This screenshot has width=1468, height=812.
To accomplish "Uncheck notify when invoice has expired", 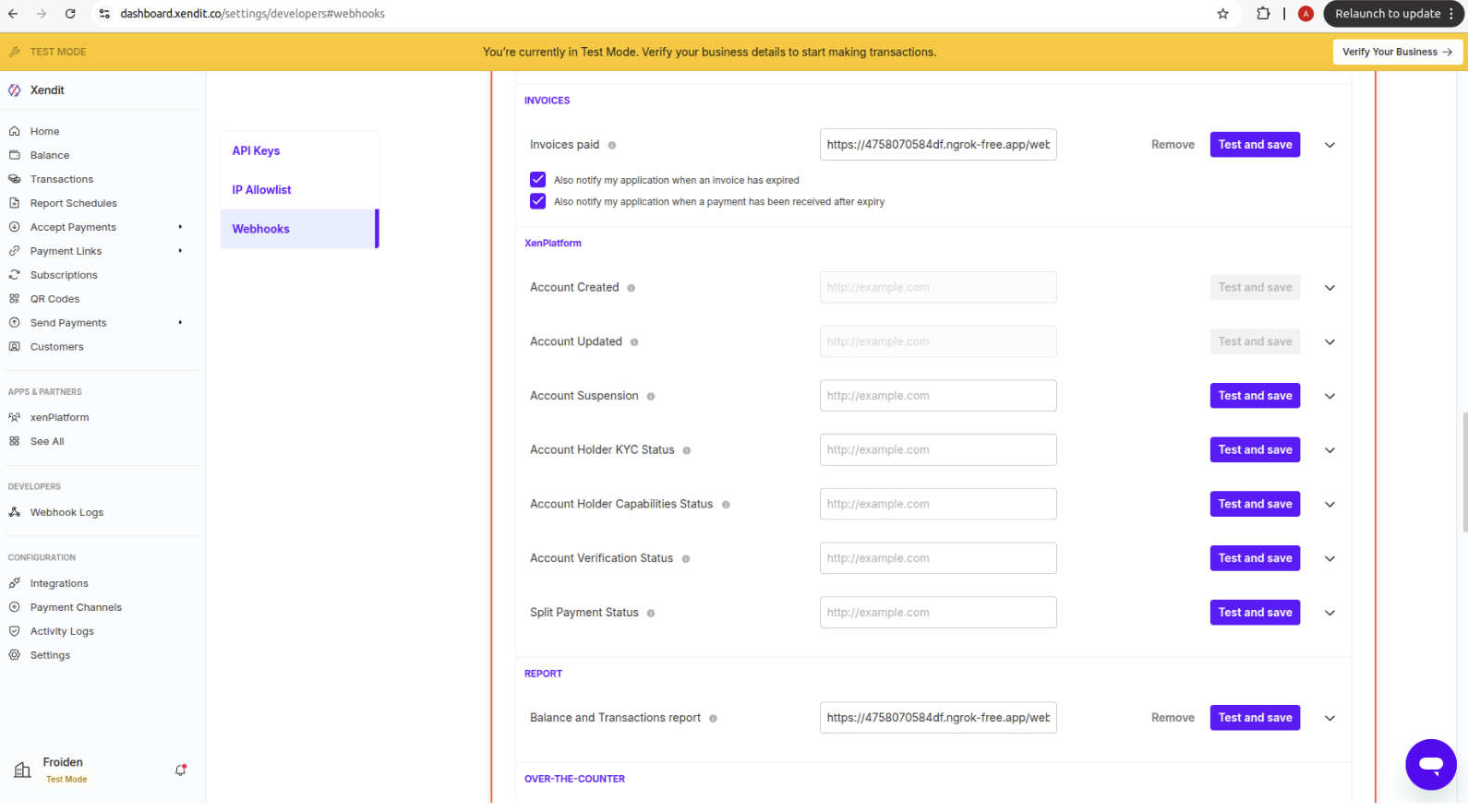I will [x=537, y=180].
